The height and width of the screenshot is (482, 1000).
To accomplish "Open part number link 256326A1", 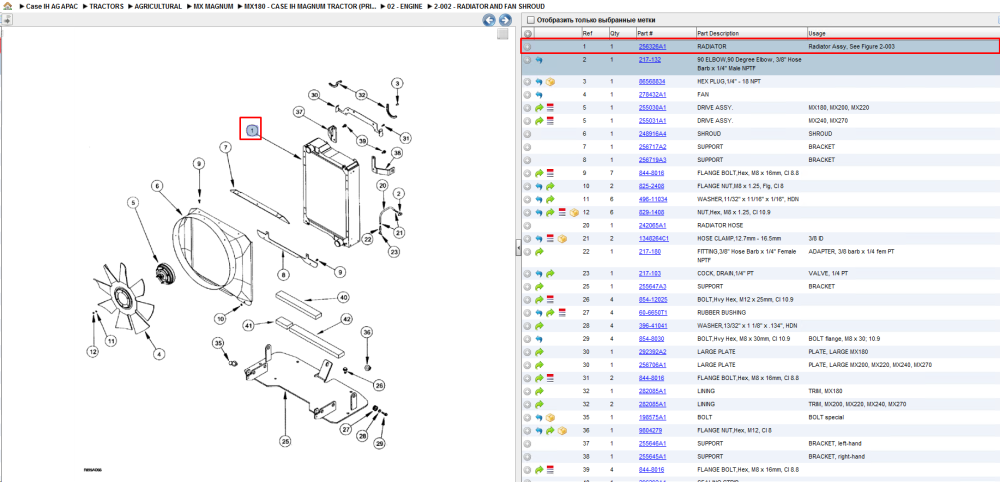I will 652,47.
